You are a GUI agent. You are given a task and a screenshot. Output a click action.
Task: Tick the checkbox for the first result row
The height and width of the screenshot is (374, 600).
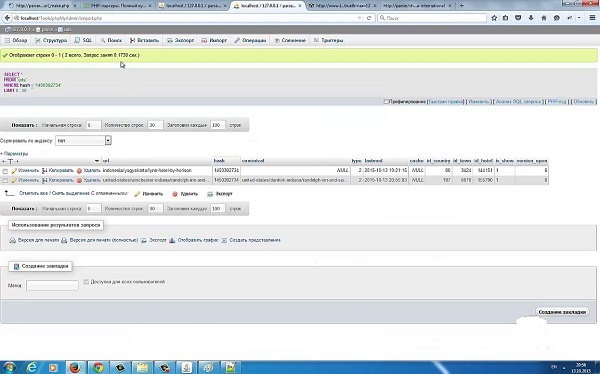click(x=5, y=171)
